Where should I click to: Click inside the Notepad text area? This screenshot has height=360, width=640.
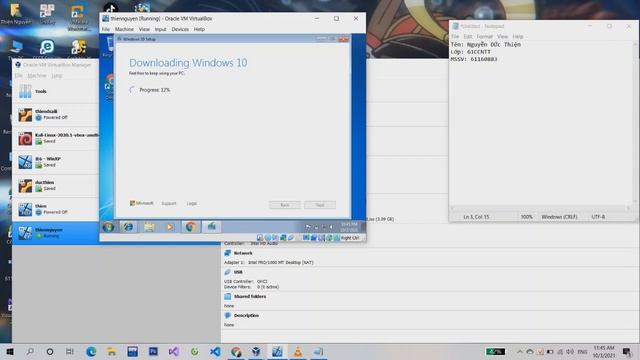541,122
